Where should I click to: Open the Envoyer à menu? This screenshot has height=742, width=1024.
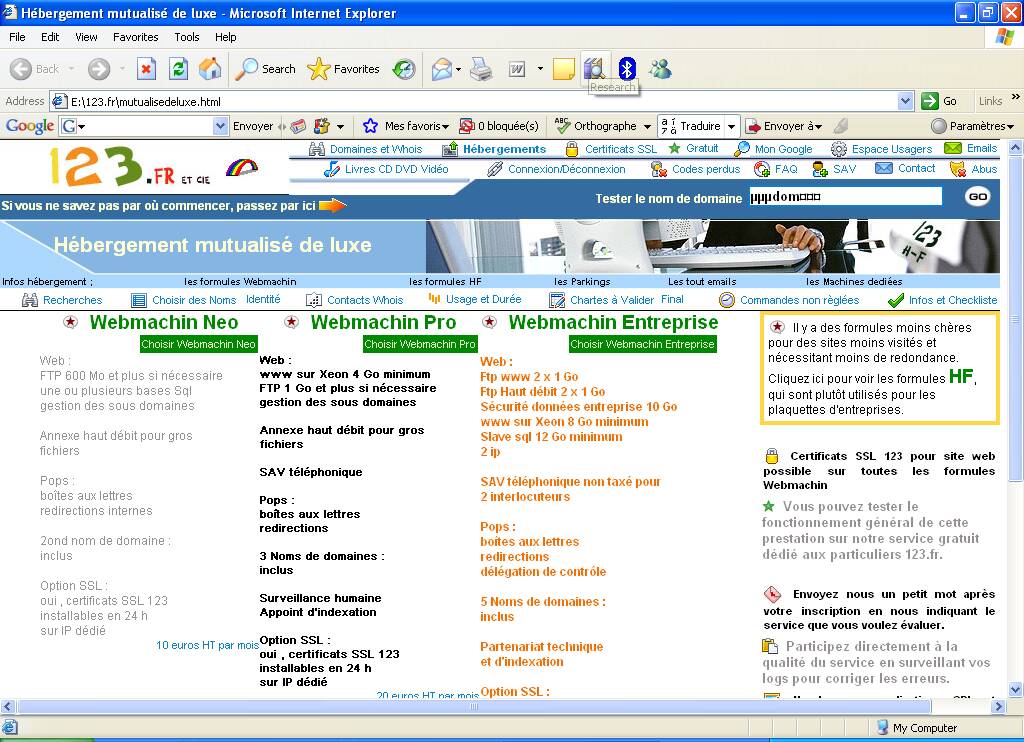point(783,125)
